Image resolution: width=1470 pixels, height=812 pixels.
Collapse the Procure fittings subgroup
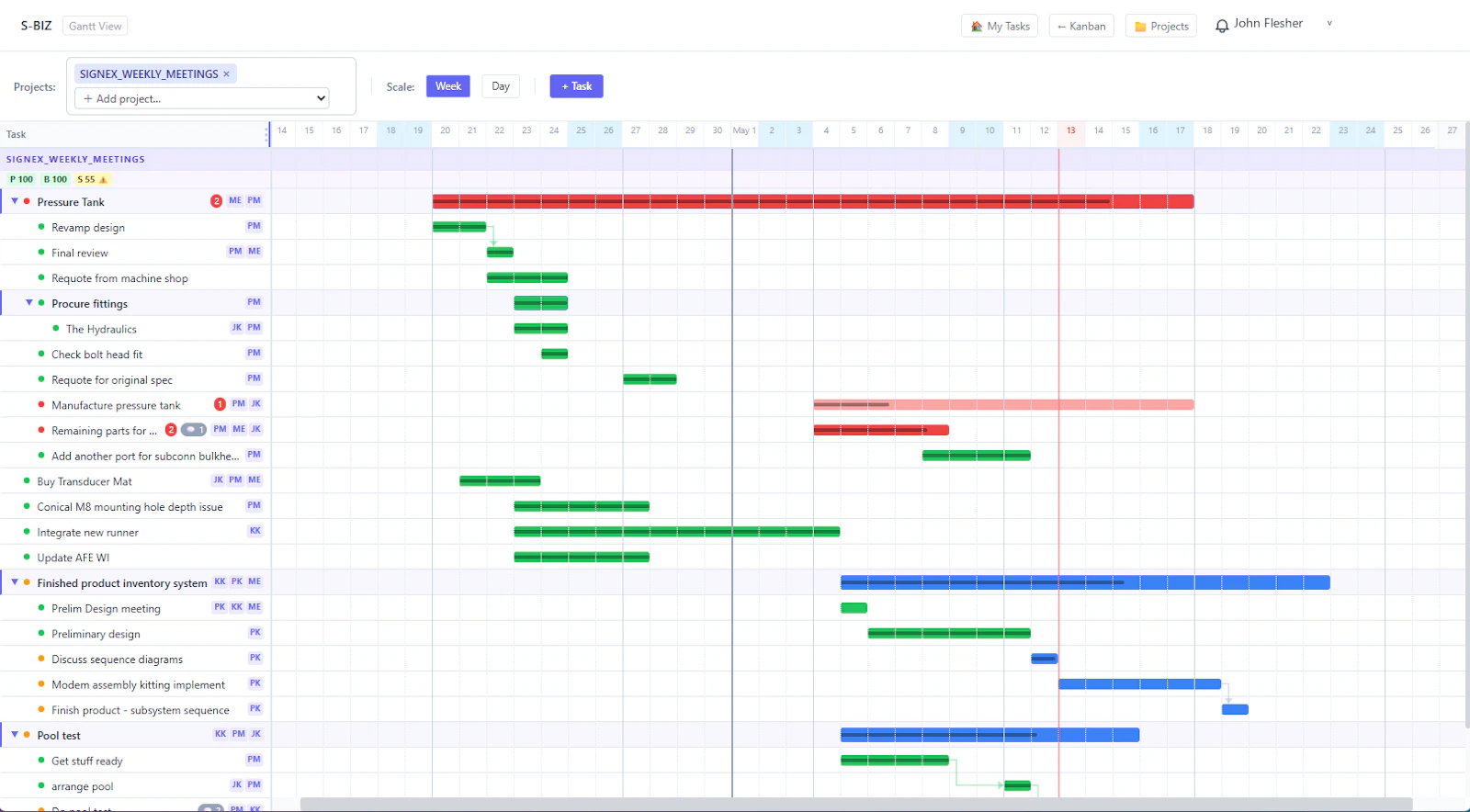pyautogui.click(x=29, y=302)
